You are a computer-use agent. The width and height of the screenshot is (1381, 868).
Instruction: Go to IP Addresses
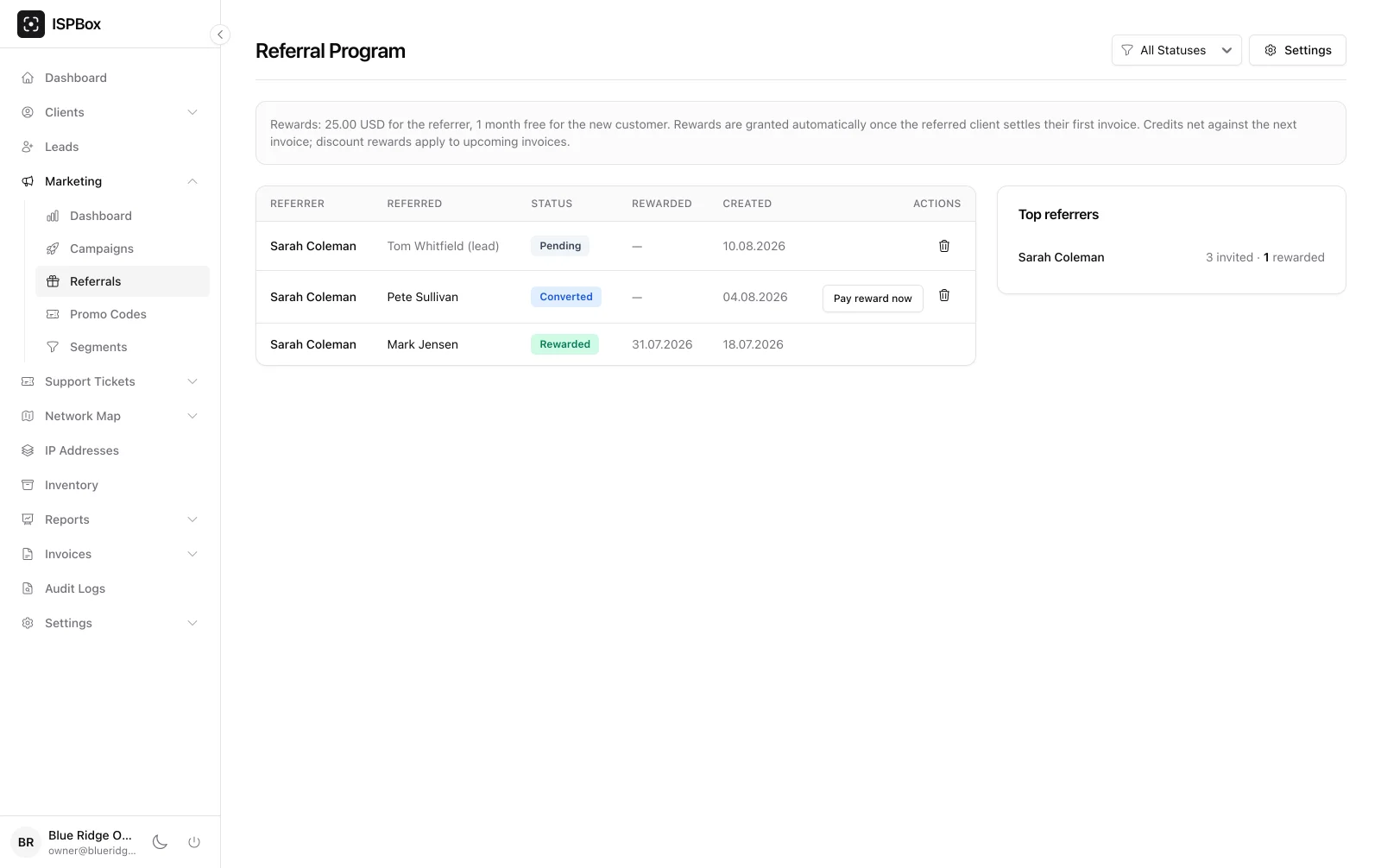pyautogui.click(x=110, y=450)
